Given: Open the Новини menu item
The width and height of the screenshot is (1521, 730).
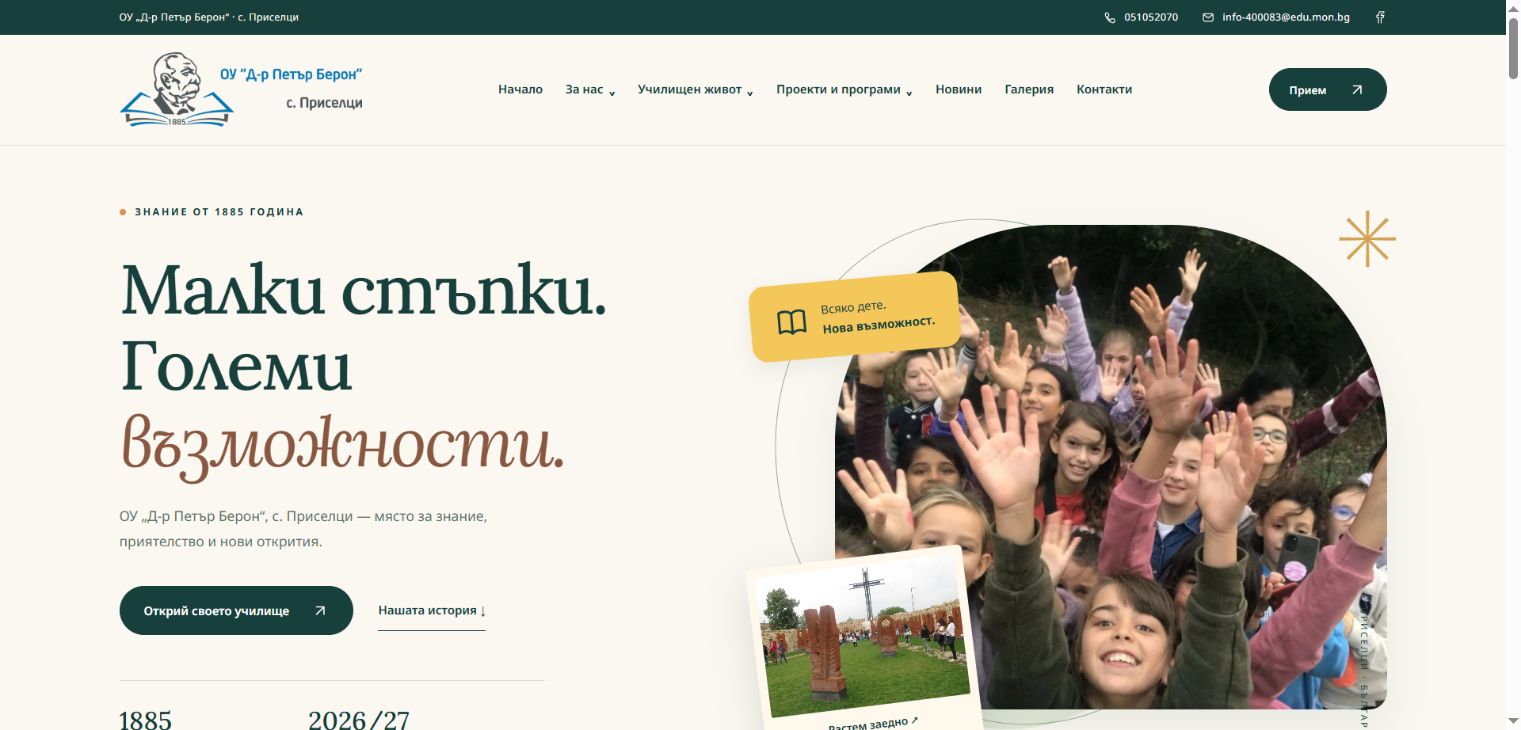Looking at the screenshot, I should point(959,89).
